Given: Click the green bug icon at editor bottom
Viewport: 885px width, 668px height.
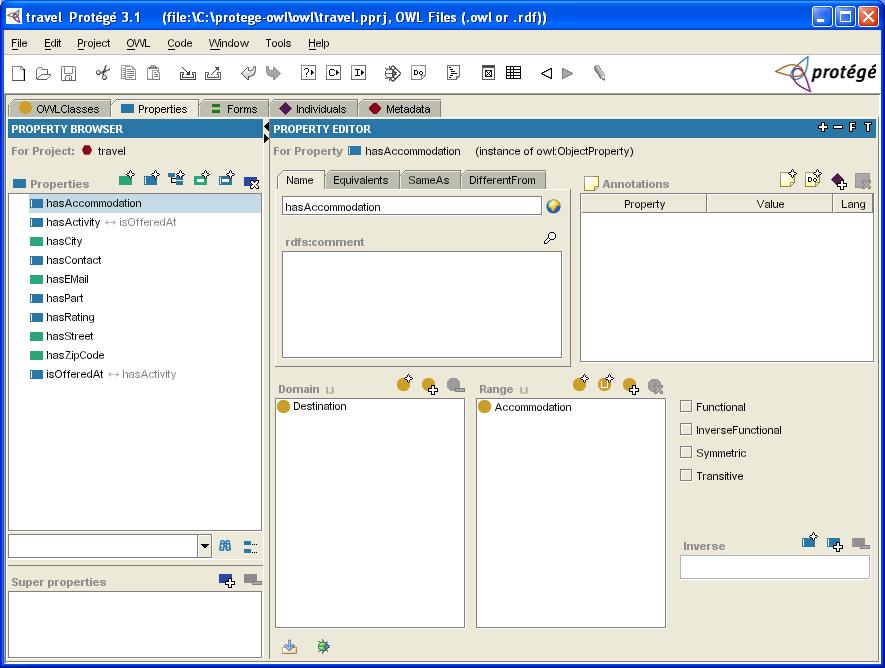Looking at the screenshot, I should pyautogui.click(x=323, y=647).
